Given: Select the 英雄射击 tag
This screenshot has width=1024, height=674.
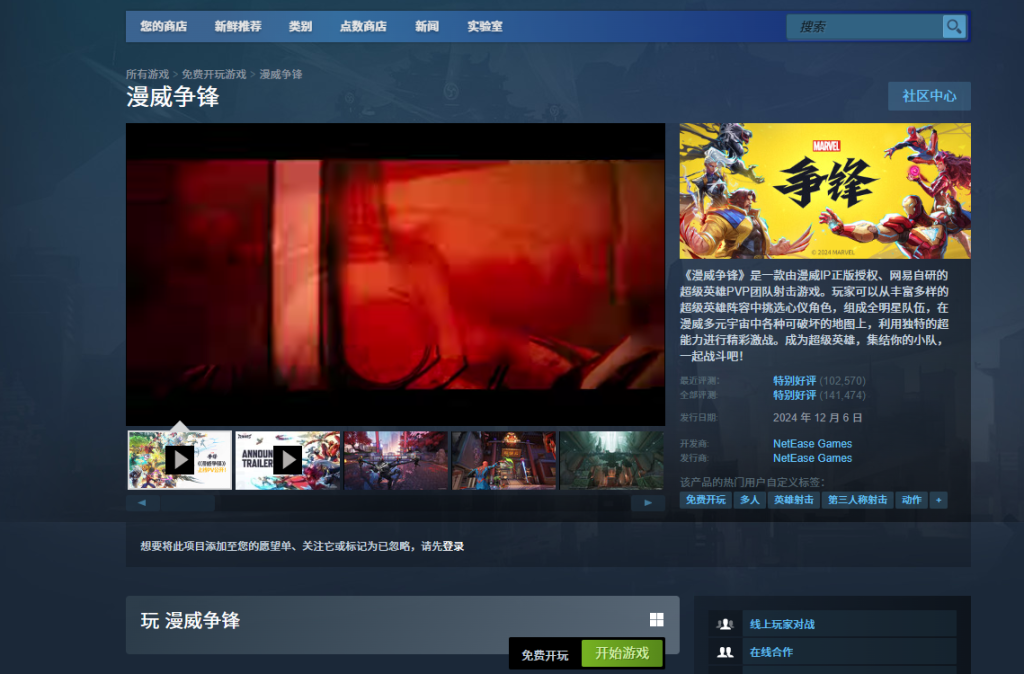Looking at the screenshot, I should pyautogui.click(x=793, y=500).
